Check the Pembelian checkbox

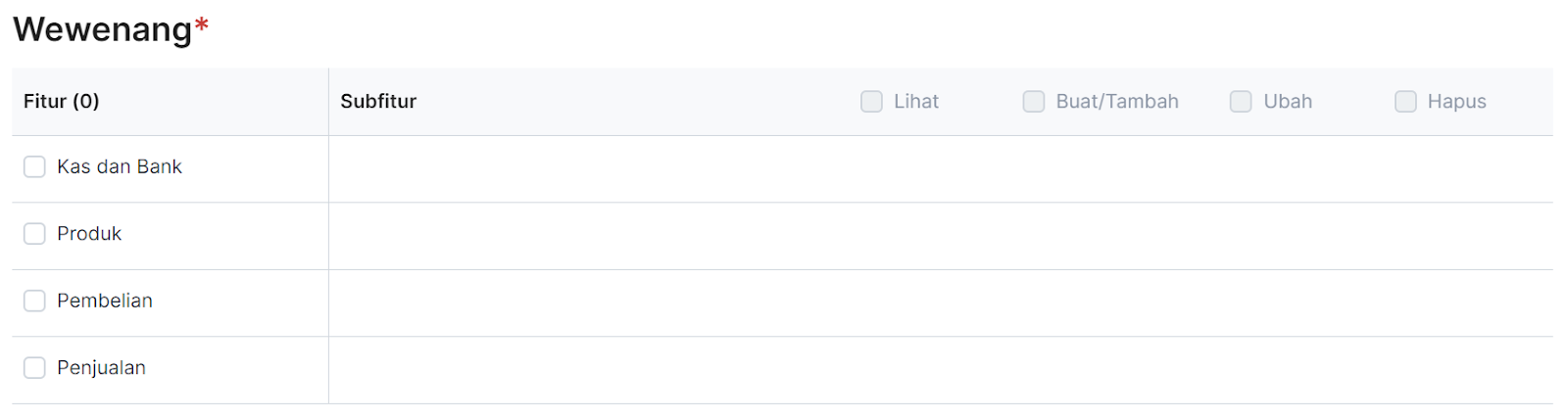[x=34, y=301]
